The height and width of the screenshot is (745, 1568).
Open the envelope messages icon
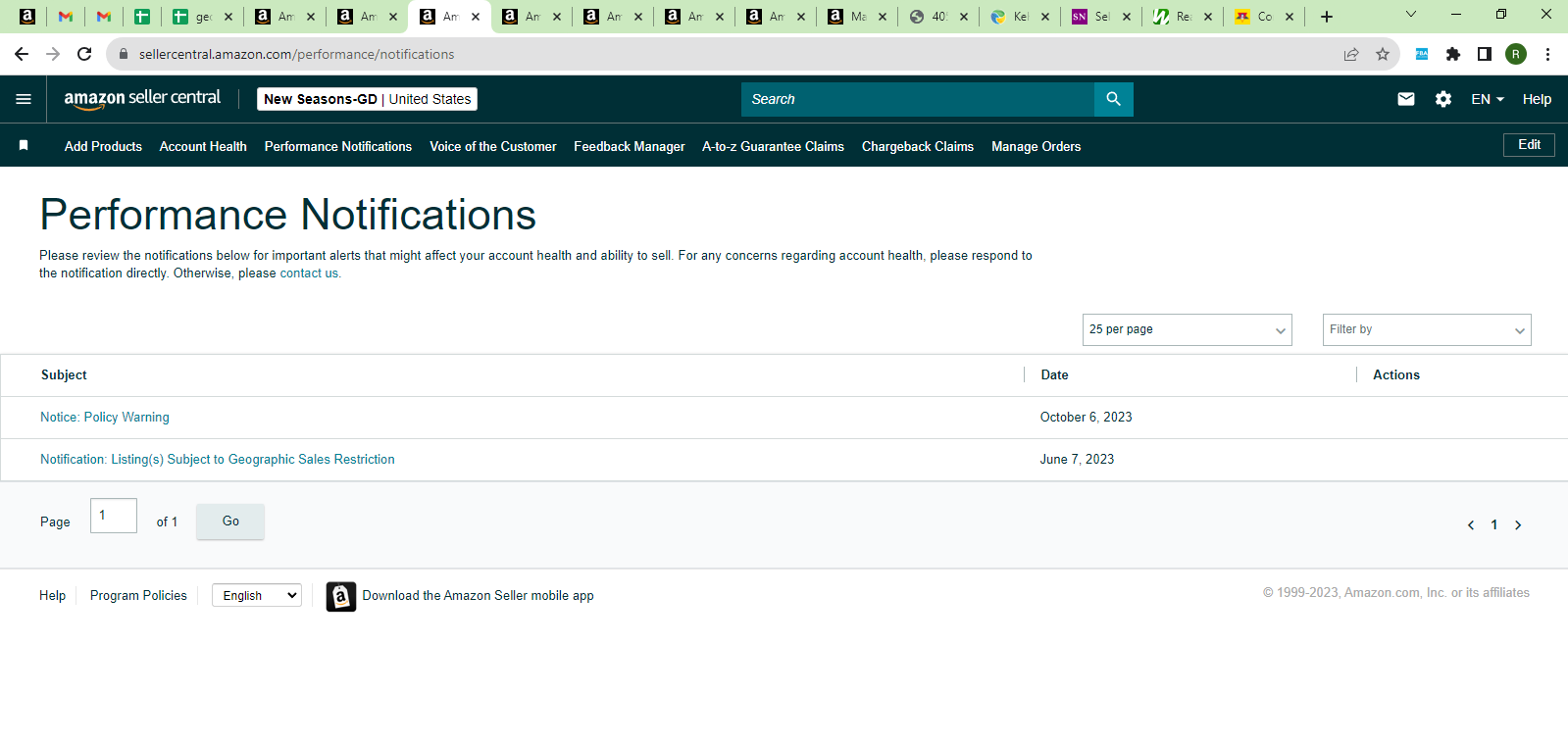pos(1406,99)
